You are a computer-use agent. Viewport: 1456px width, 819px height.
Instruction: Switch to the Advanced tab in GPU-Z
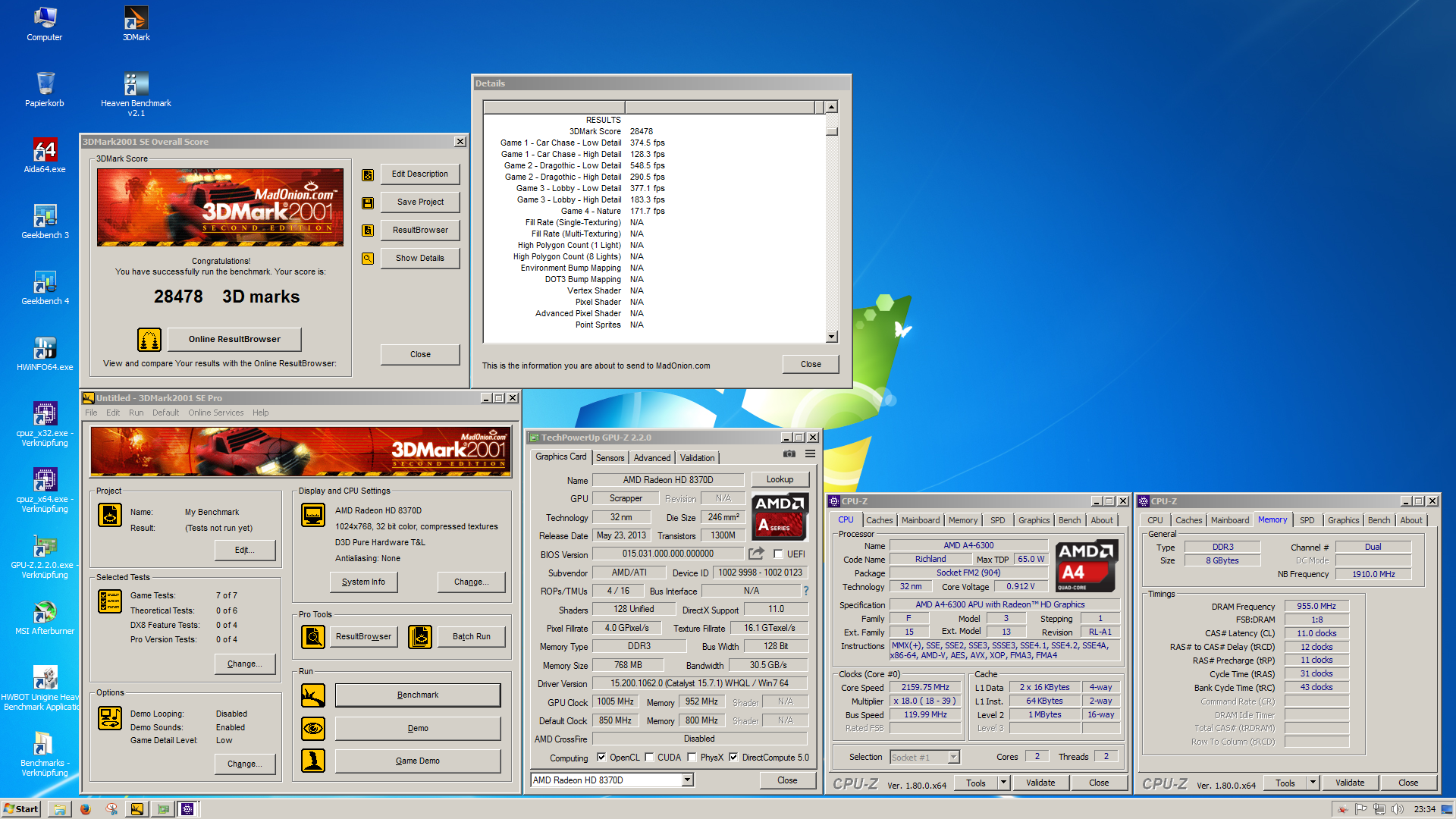coord(652,458)
